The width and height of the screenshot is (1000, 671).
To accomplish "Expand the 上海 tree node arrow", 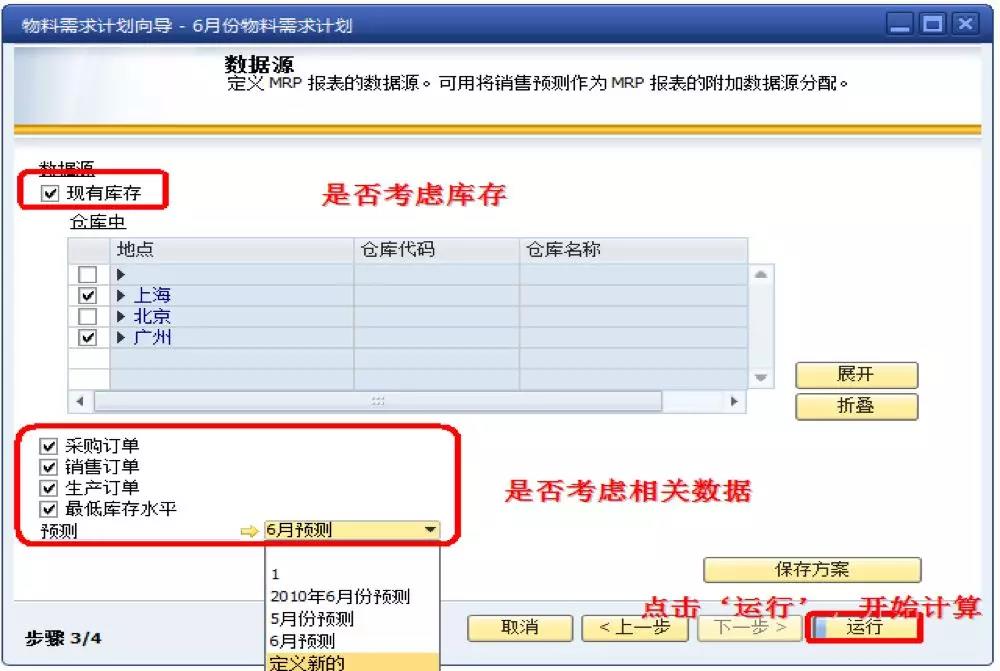I will [122, 296].
